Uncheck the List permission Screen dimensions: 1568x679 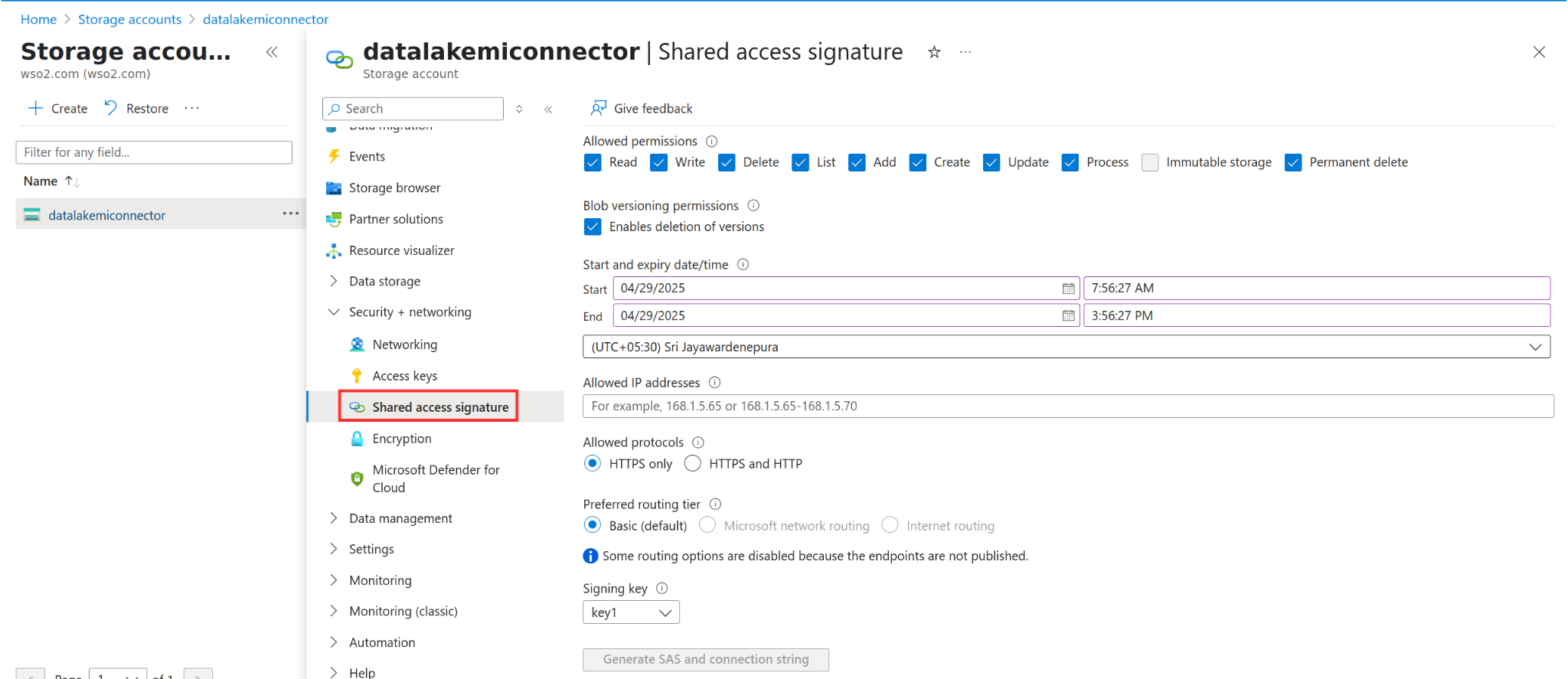point(800,162)
